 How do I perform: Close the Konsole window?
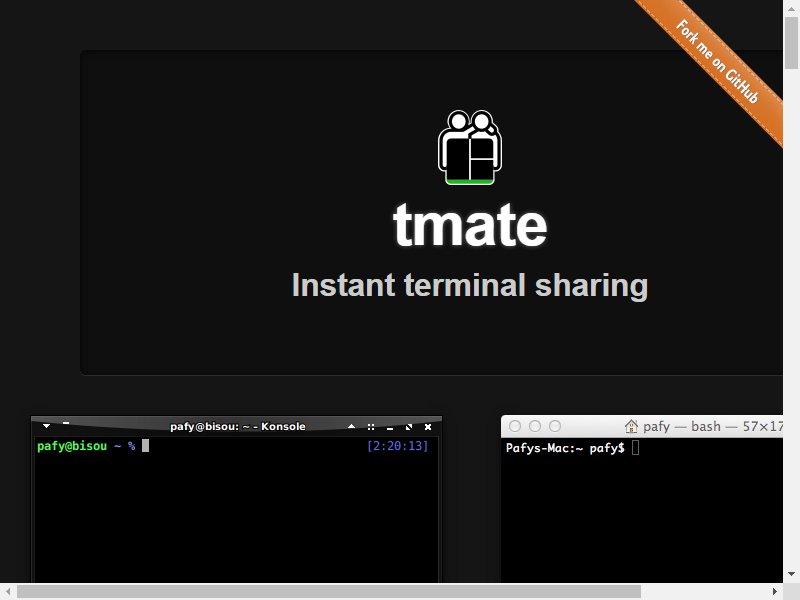click(x=428, y=427)
